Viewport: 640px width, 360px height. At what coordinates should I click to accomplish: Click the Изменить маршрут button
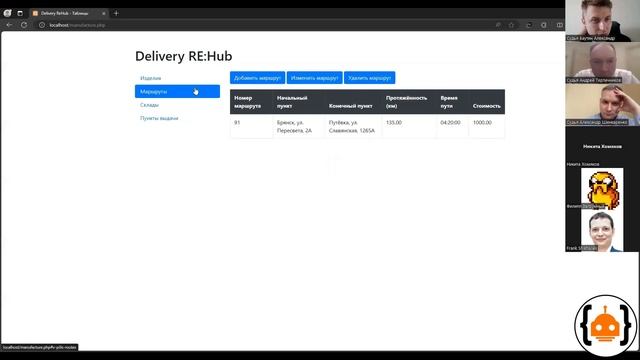(314, 78)
